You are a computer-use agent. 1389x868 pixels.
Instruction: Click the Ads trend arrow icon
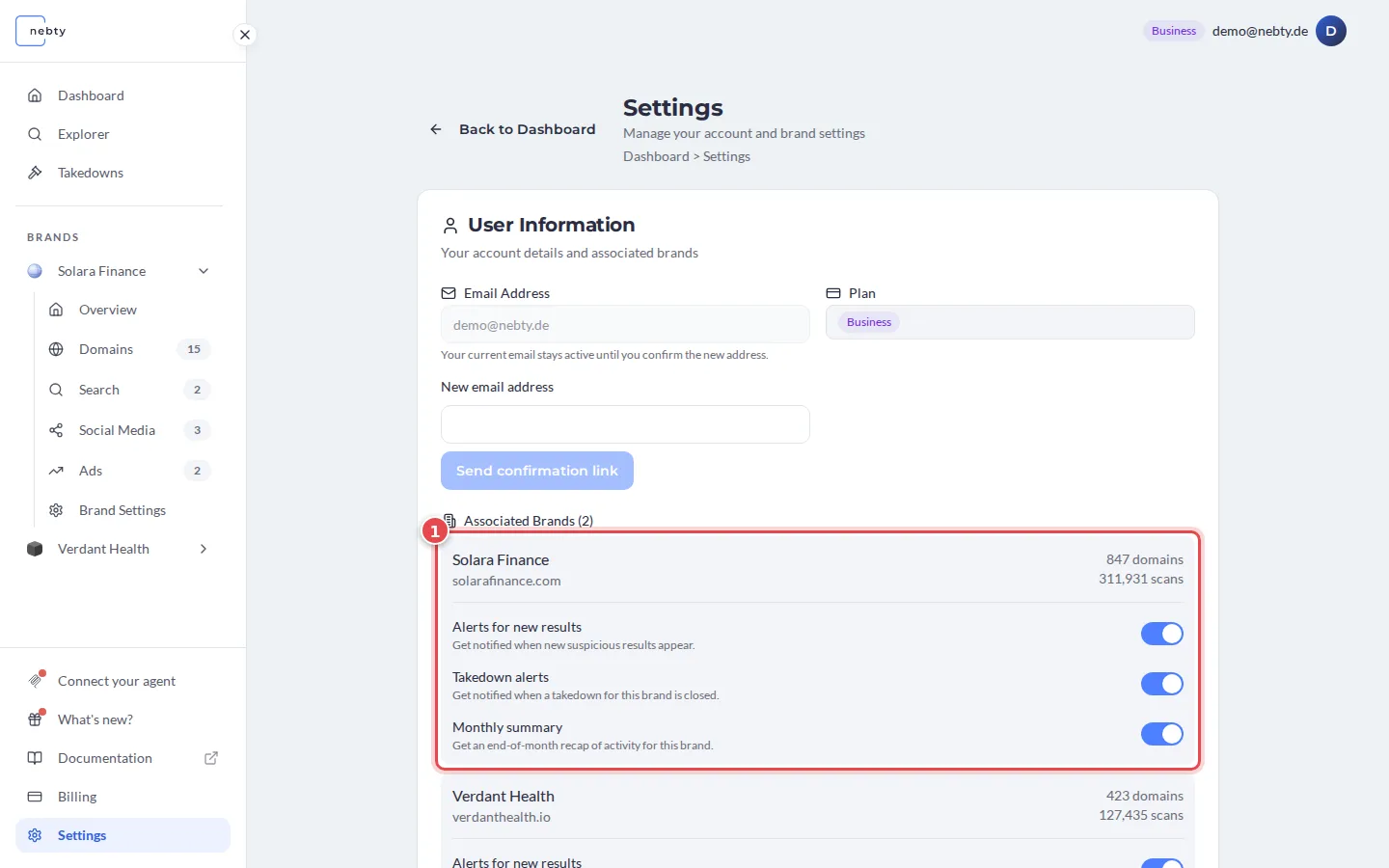coord(56,471)
